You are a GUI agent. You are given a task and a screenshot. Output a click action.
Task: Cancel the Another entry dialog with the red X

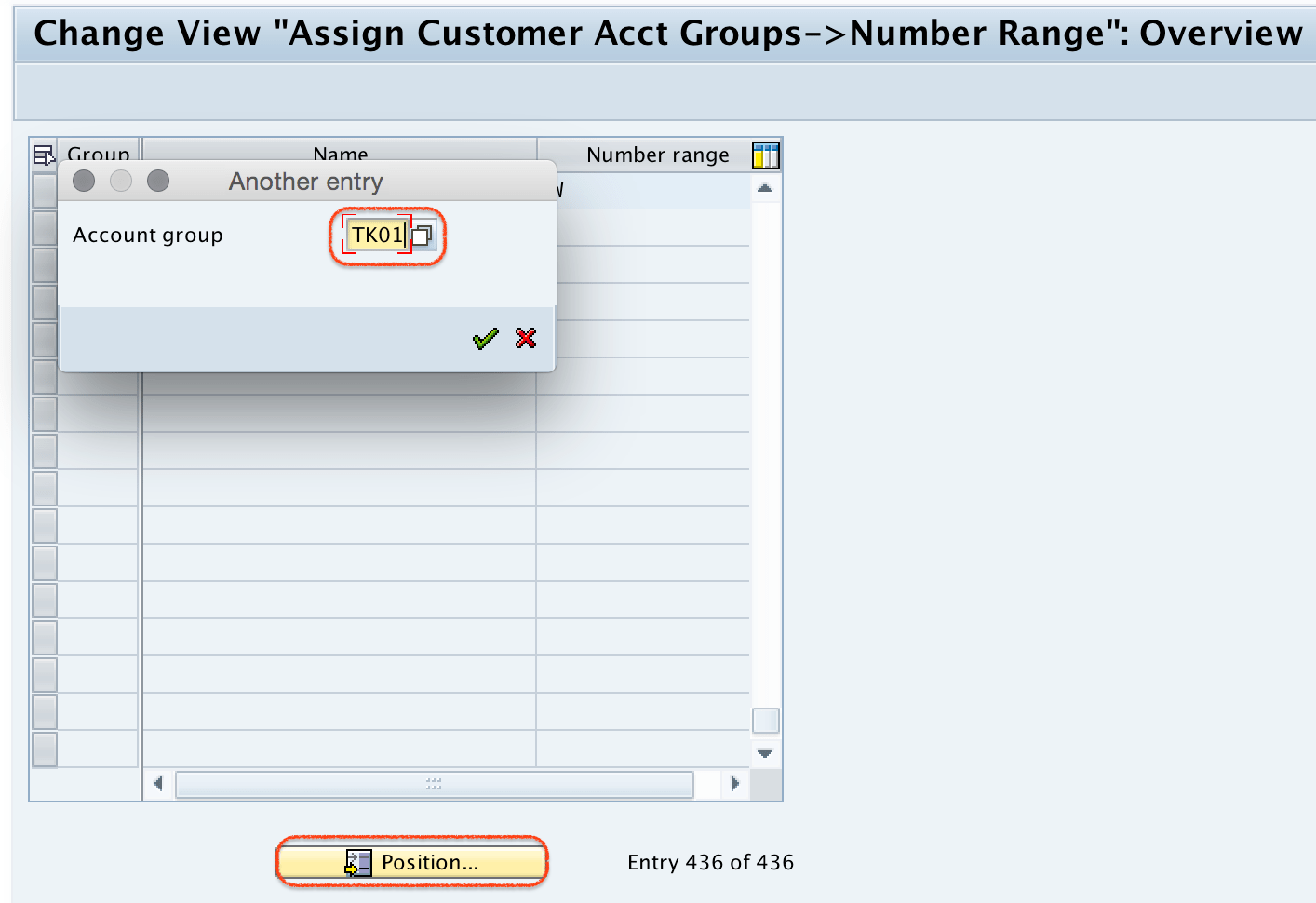525,338
